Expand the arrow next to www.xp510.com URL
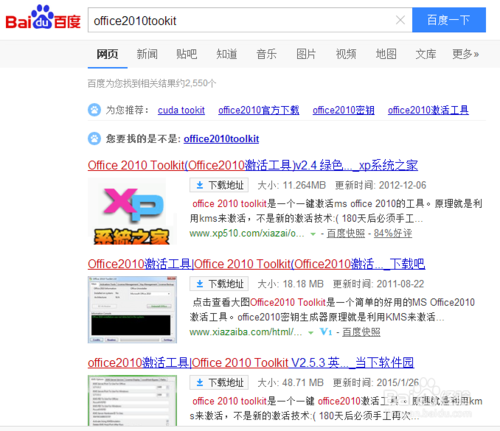Viewport: 500px width, 431px height. point(313,234)
